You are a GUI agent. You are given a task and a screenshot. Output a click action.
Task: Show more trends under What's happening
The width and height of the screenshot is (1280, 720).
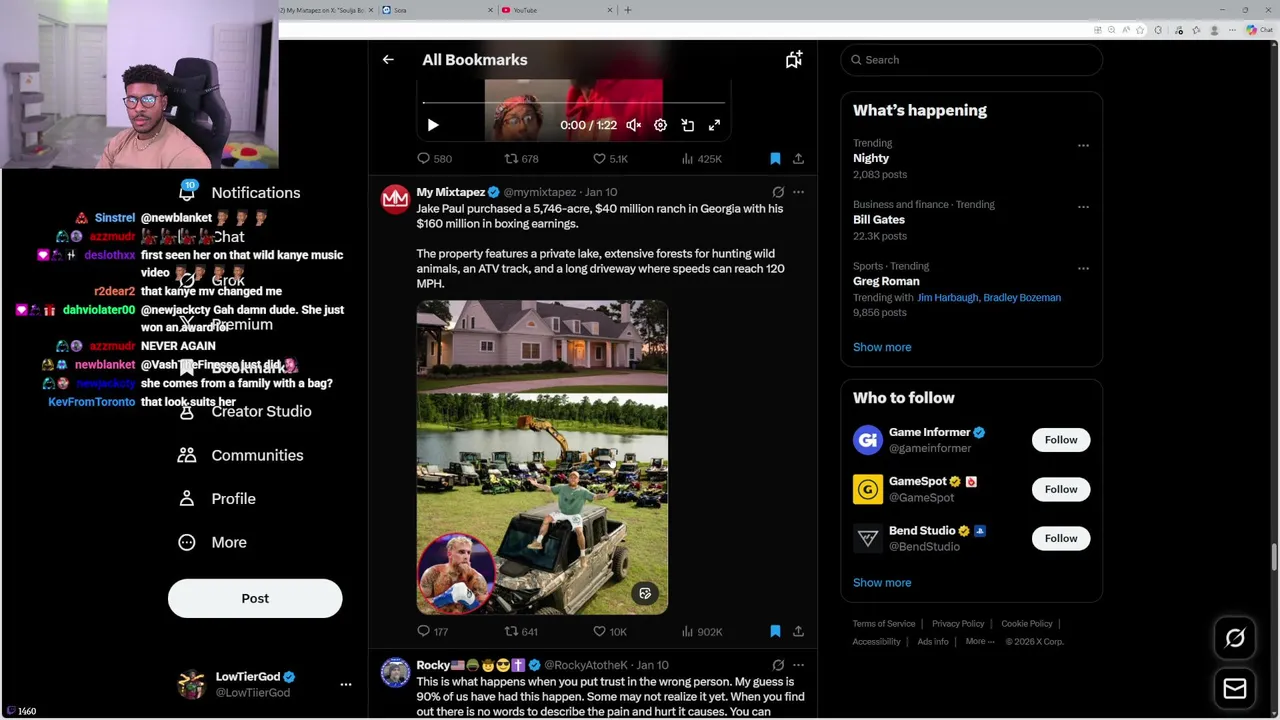coord(882,347)
